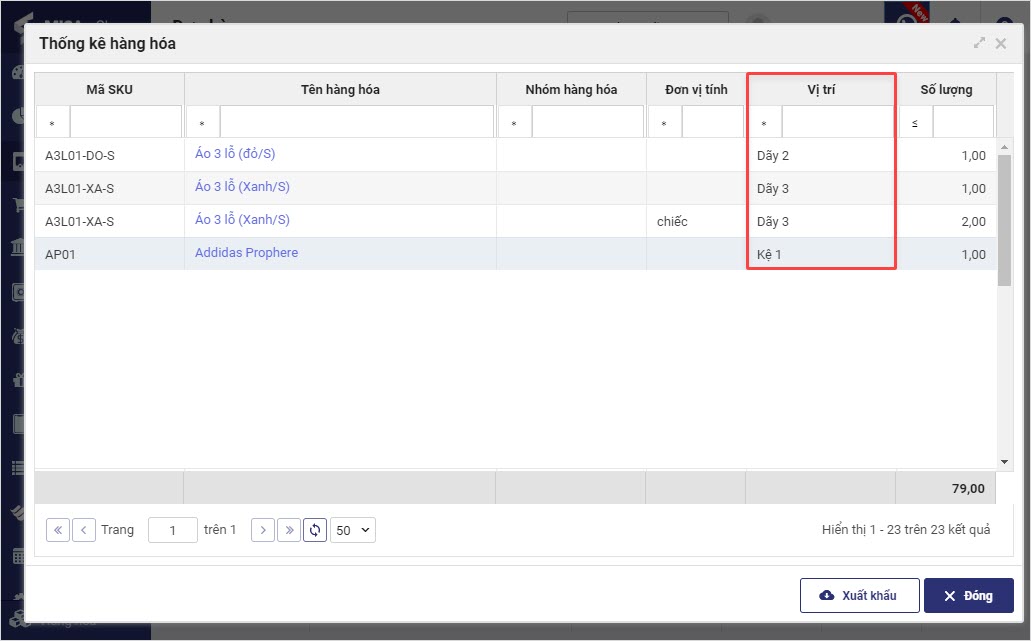The height and width of the screenshot is (641, 1031).
Task: Open filter operator for Mã SKU column
Action: [53, 122]
